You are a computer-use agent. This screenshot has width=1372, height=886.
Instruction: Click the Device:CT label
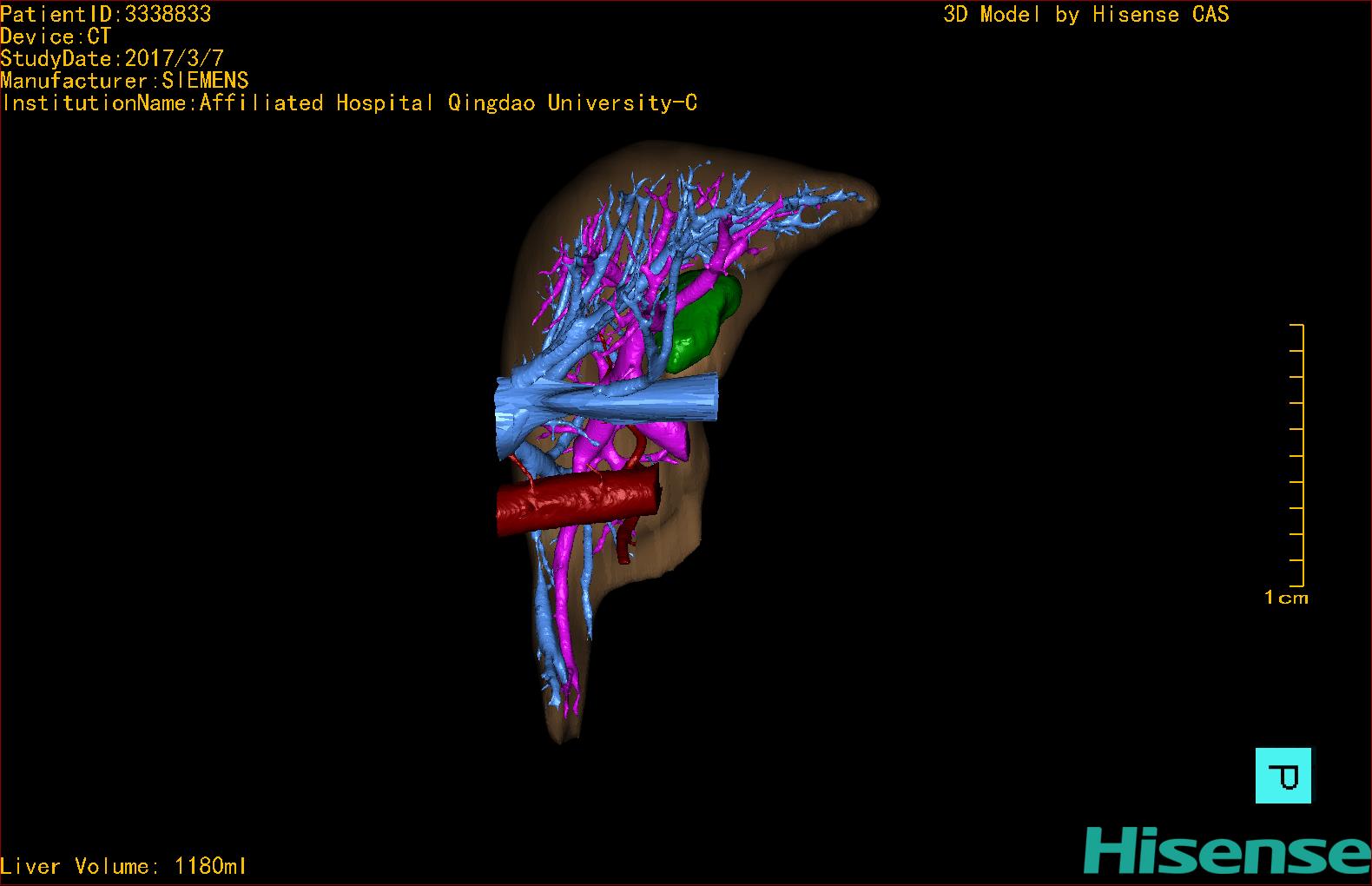(56, 36)
